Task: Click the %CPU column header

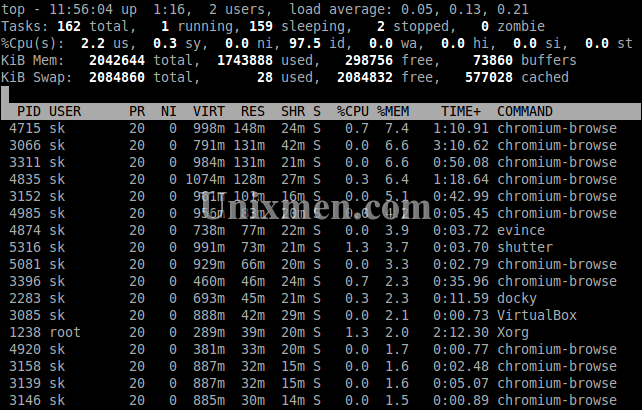Action: 353,111
